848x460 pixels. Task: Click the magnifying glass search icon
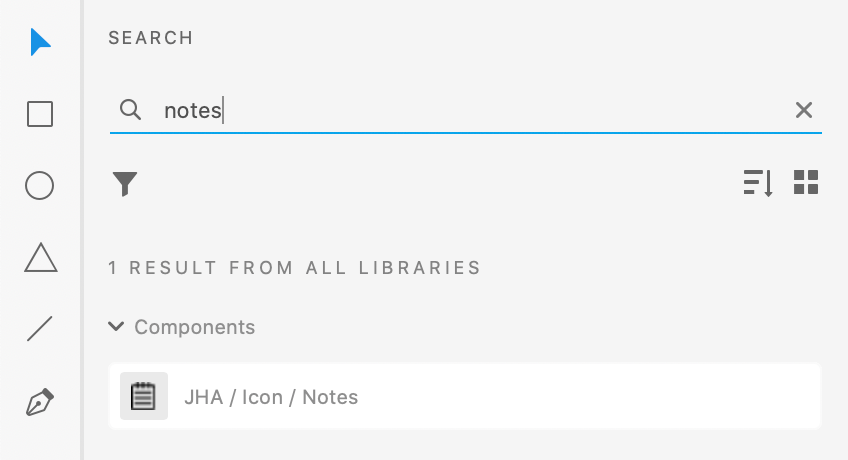[x=130, y=110]
